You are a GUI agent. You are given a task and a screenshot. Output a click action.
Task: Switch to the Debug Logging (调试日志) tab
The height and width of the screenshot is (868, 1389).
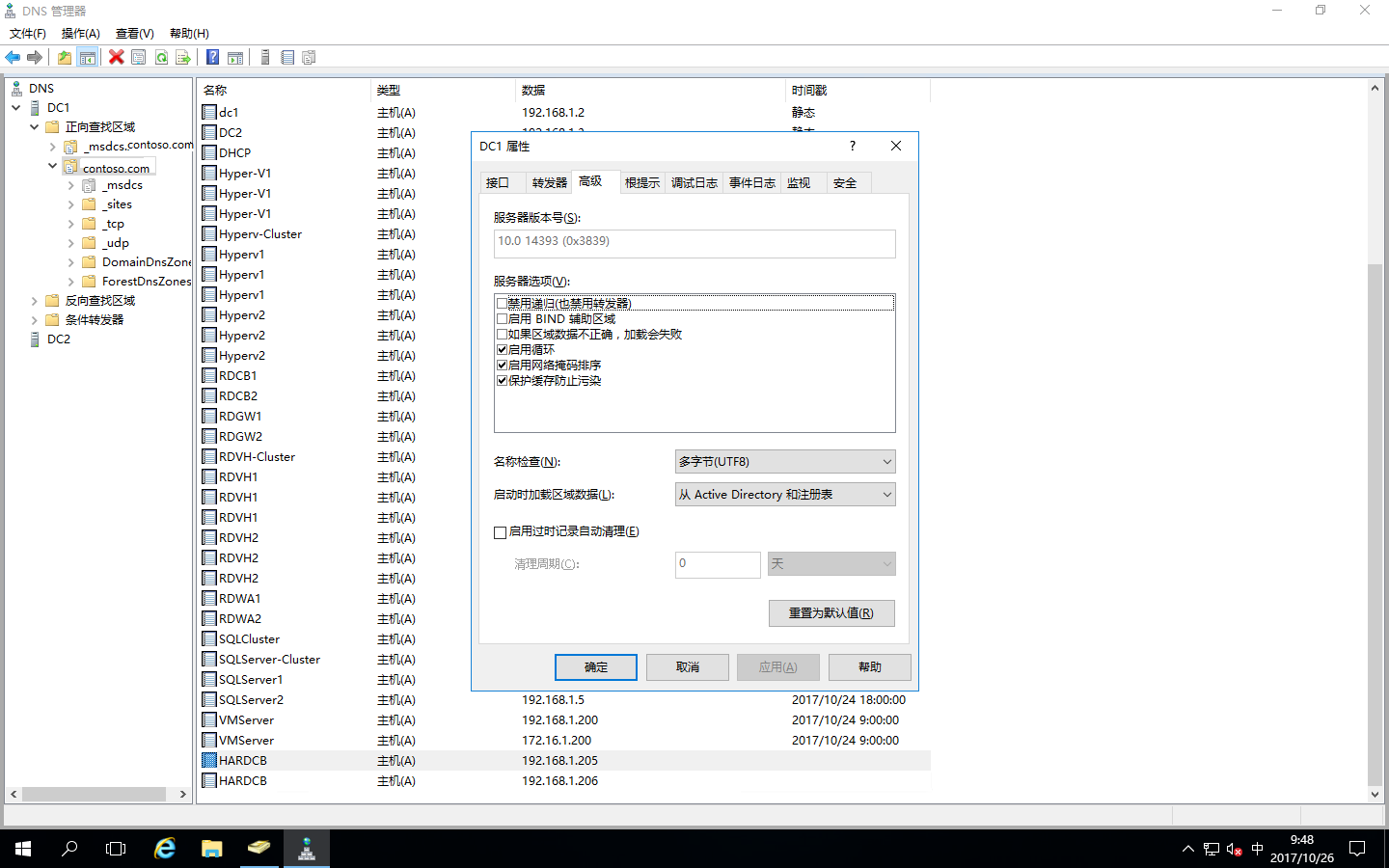pos(694,183)
